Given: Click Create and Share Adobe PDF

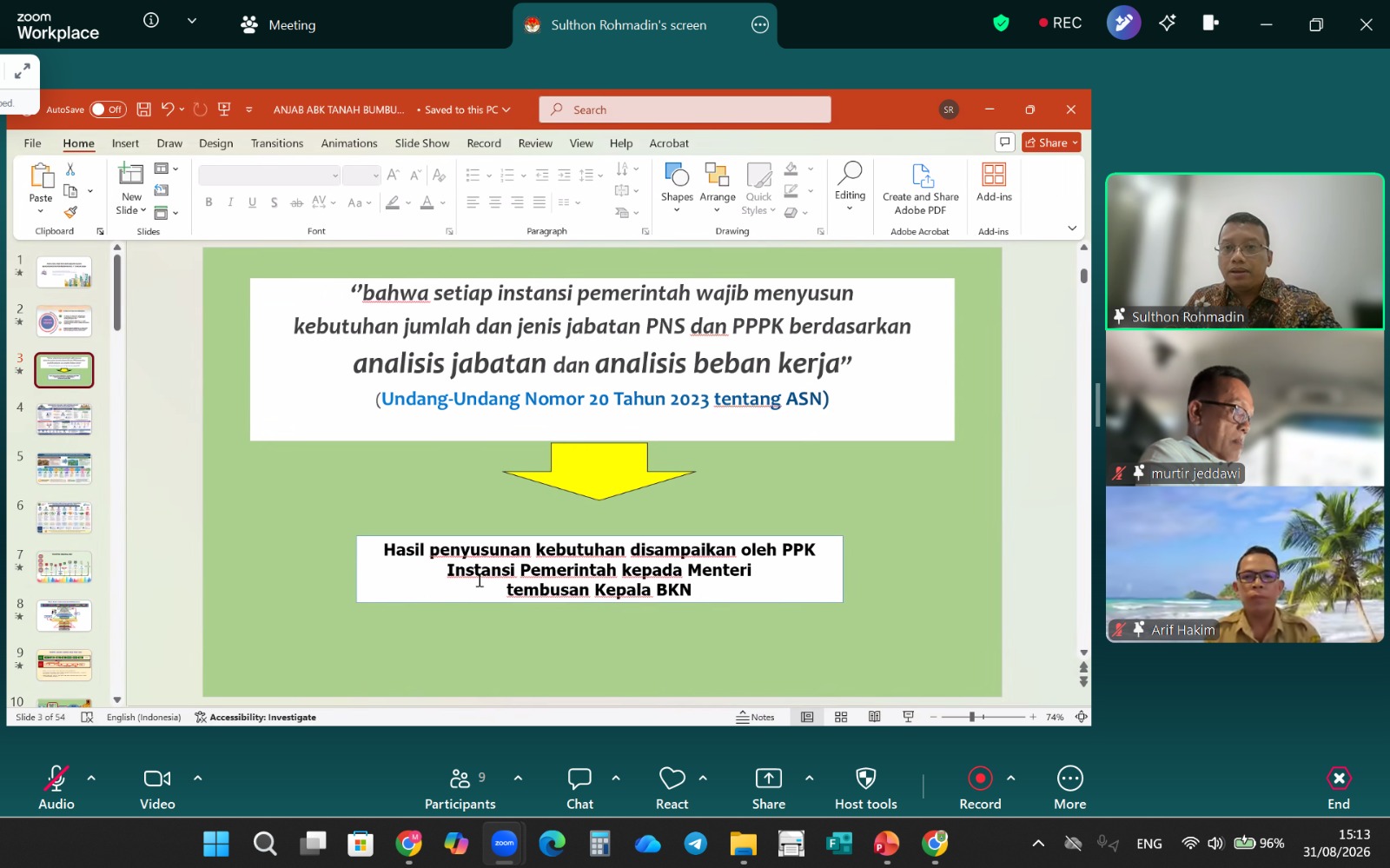Looking at the screenshot, I should pyautogui.click(x=921, y=189).
